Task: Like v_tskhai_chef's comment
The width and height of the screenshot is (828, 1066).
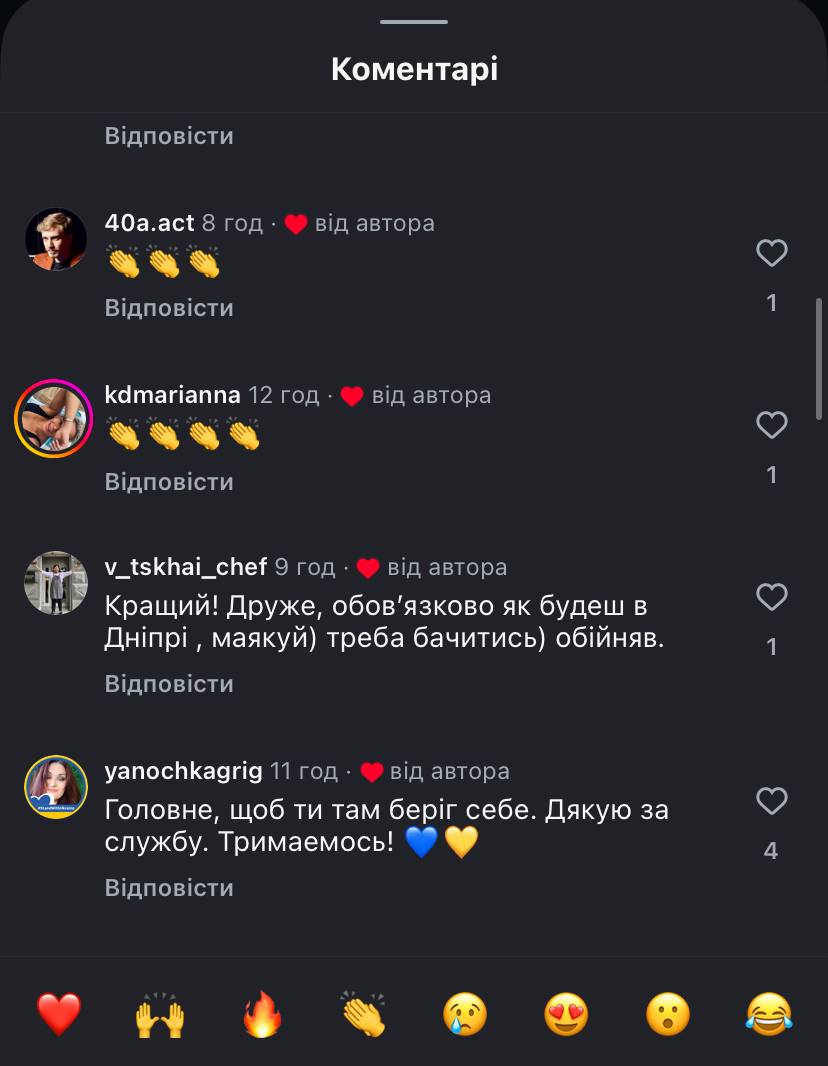Action: coord(771,598)
